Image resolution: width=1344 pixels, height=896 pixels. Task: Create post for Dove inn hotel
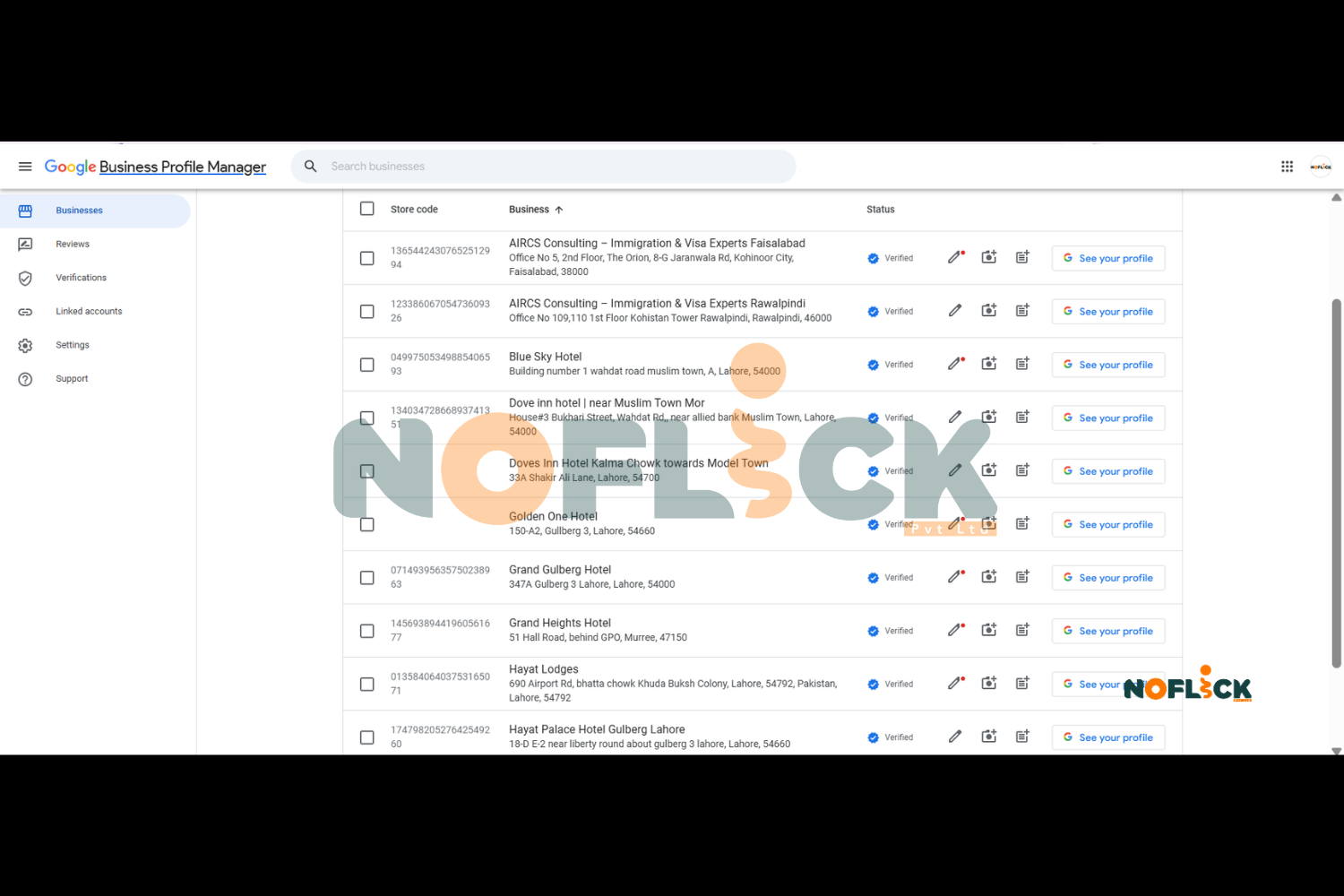point(1022,418)
